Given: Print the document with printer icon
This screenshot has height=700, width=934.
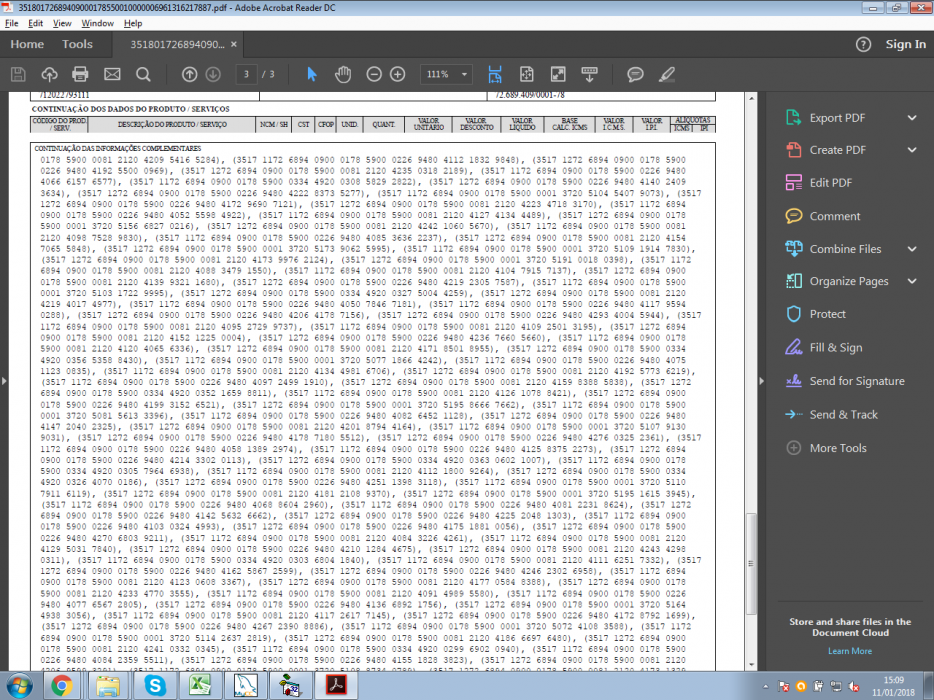Looking at the screenshot, I should click(x=80, y=74).
